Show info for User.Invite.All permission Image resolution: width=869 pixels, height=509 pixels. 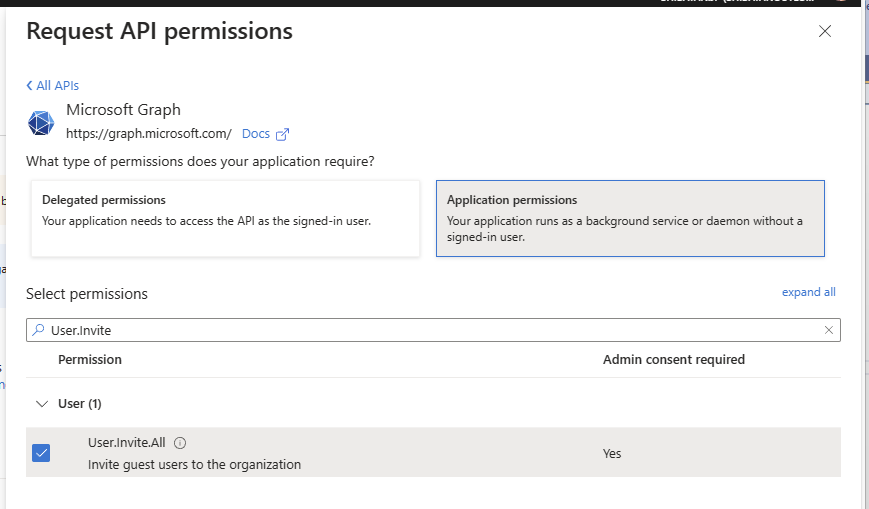181,443
